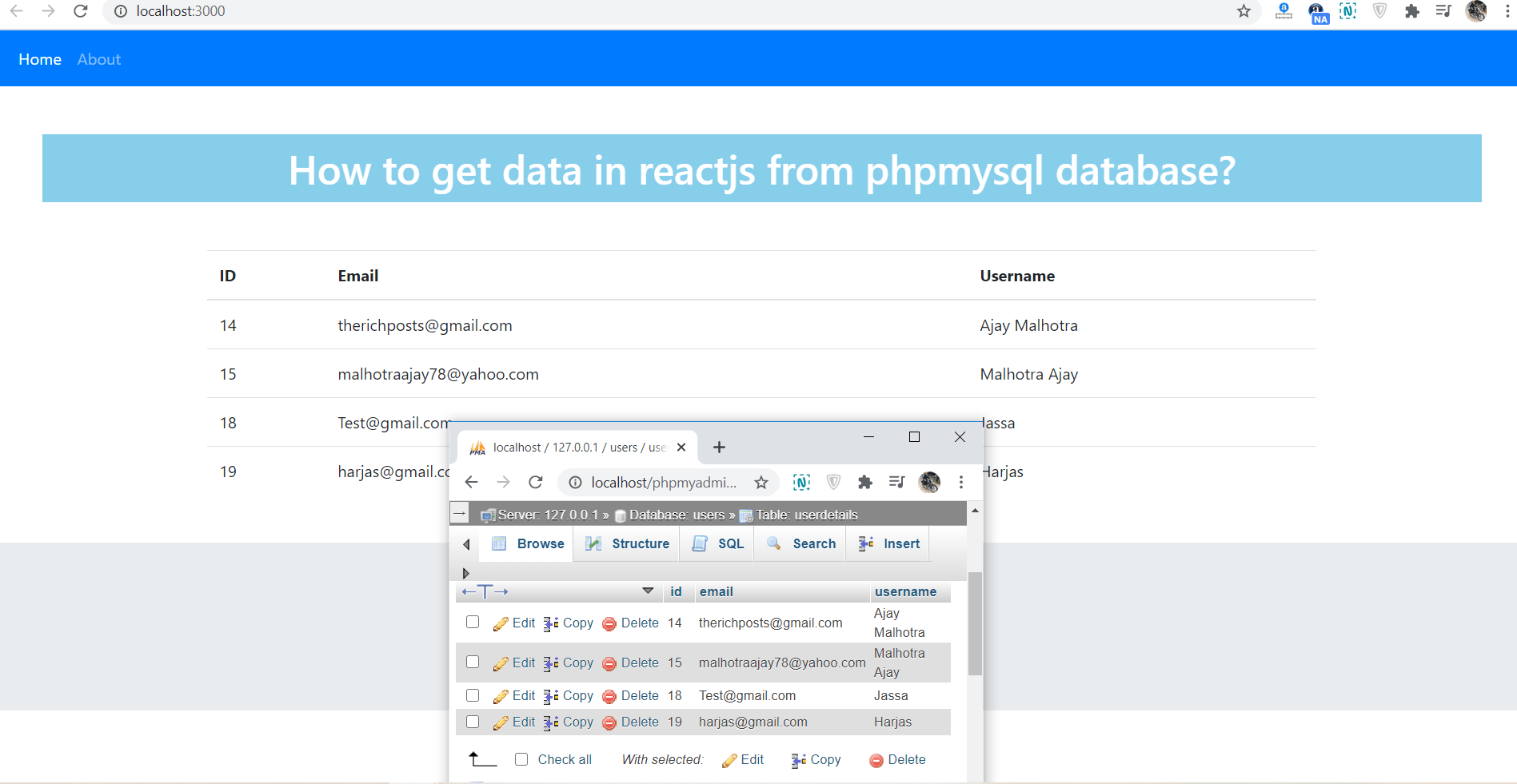The image size is (1517, 784).
Task: Tick the checkbox for row id 14
Action: point(473,622)
